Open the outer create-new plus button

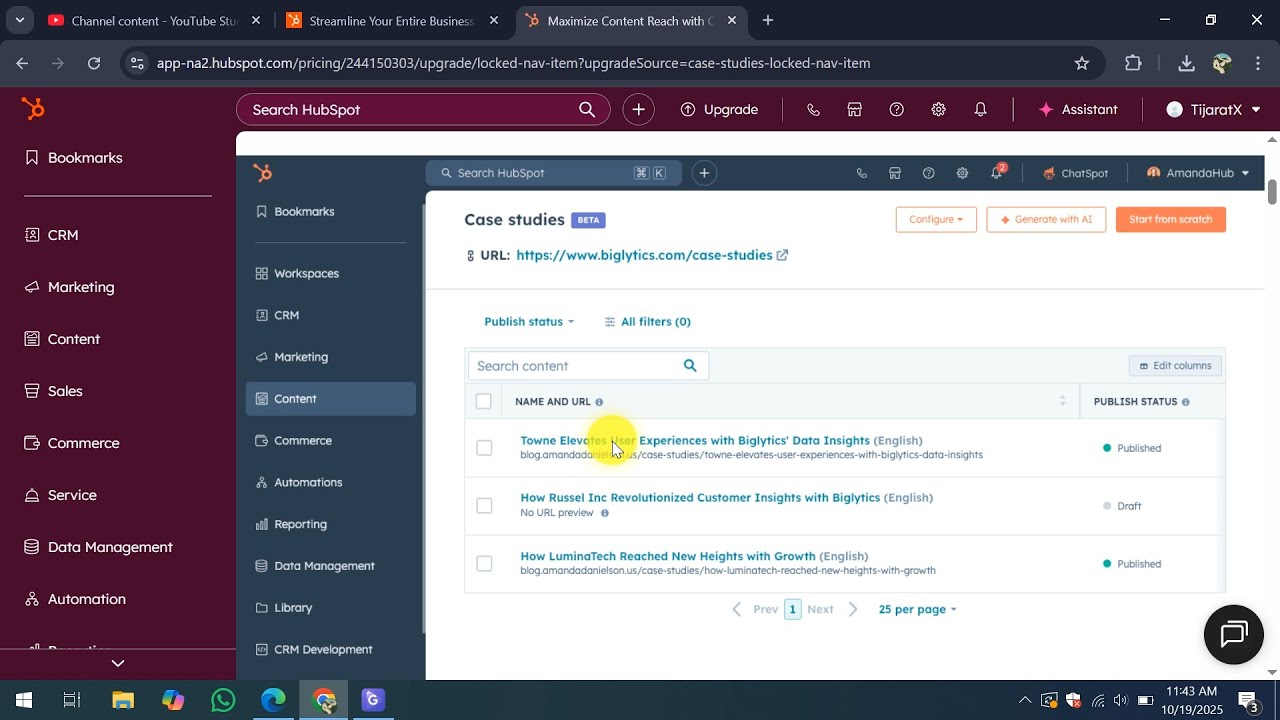tap(638, 110)
